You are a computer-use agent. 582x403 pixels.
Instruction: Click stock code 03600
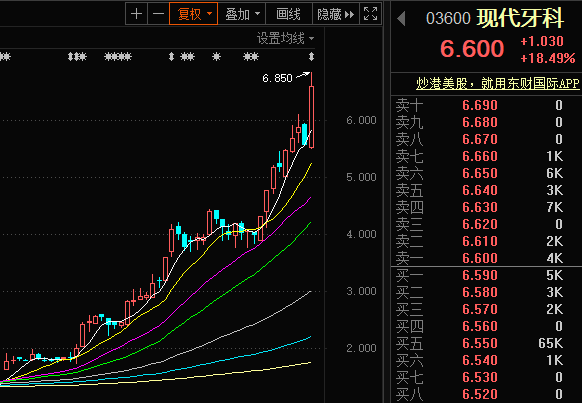pyautogui.click(x=448, y=19)
